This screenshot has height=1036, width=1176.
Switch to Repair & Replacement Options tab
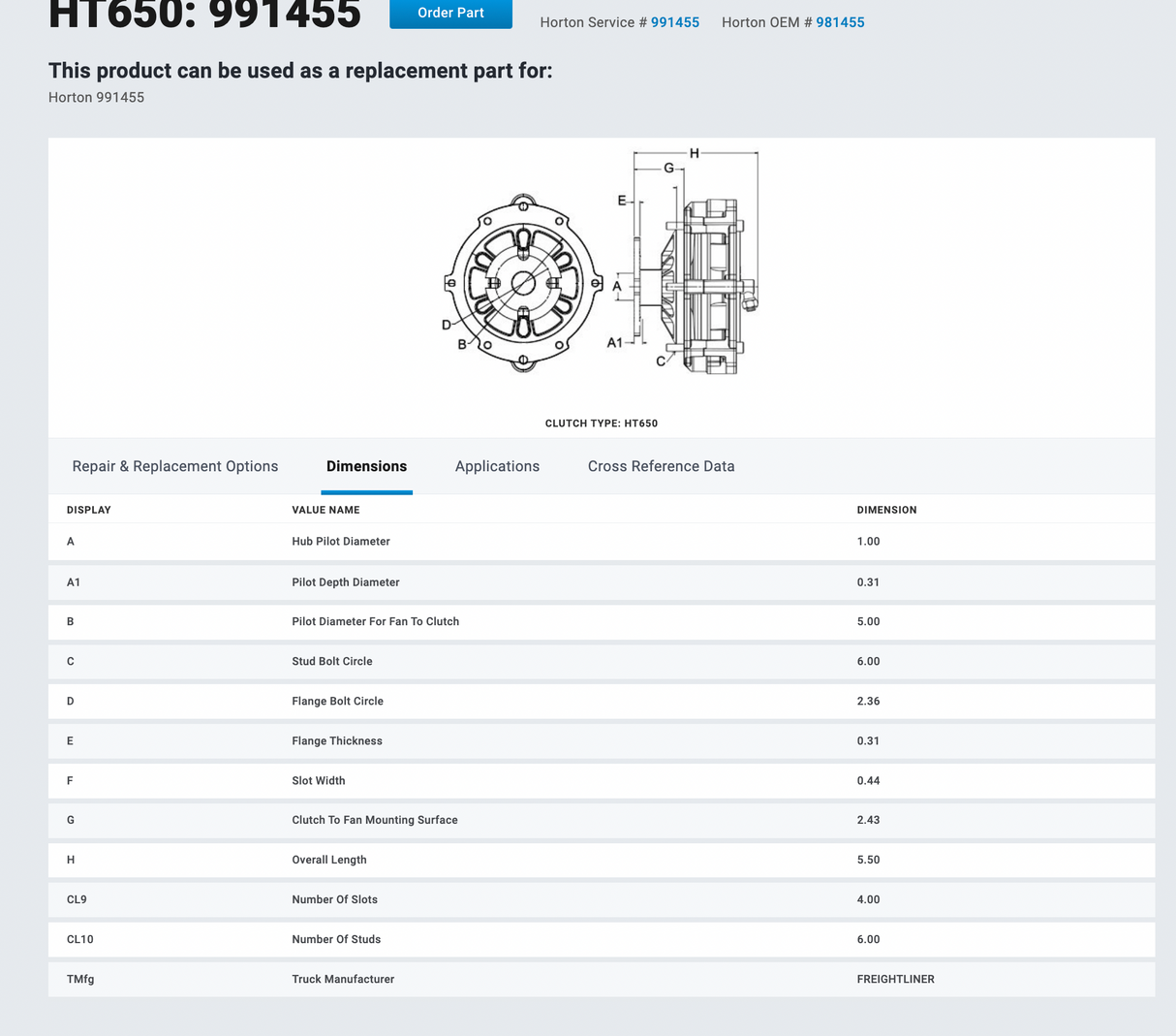[x=175, y=466]
